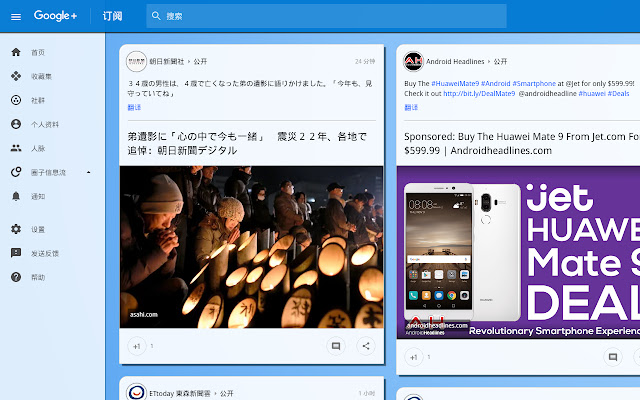Click the 订阅 header title

click(x=112, y=16)
